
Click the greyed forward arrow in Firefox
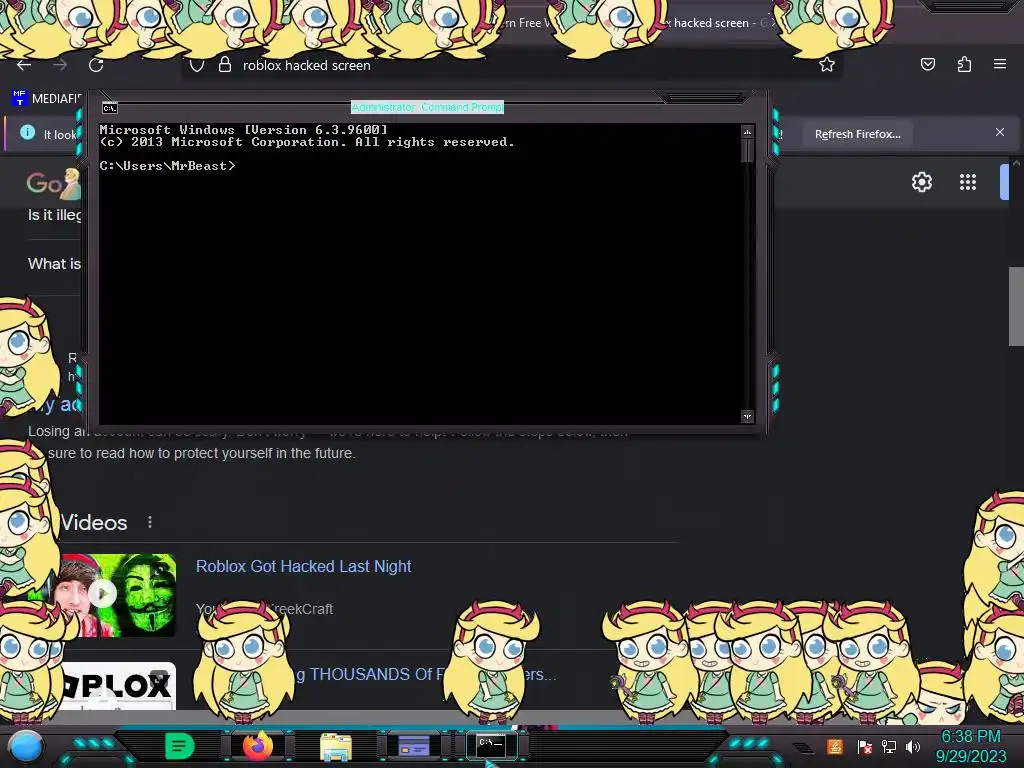click(60, 65)
